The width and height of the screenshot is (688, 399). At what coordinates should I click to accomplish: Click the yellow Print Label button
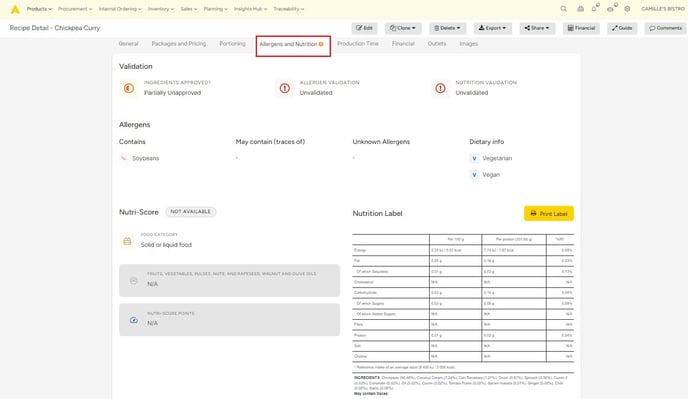click(548, 213)
